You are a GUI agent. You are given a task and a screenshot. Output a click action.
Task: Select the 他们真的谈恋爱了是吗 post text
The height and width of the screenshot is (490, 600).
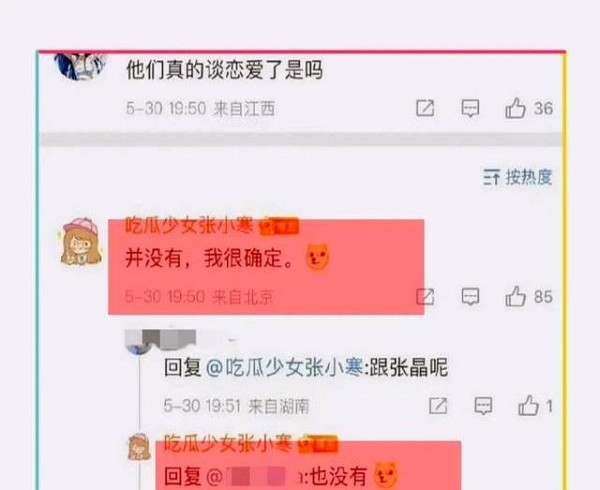pyautogui.click(x=225, y=70)
